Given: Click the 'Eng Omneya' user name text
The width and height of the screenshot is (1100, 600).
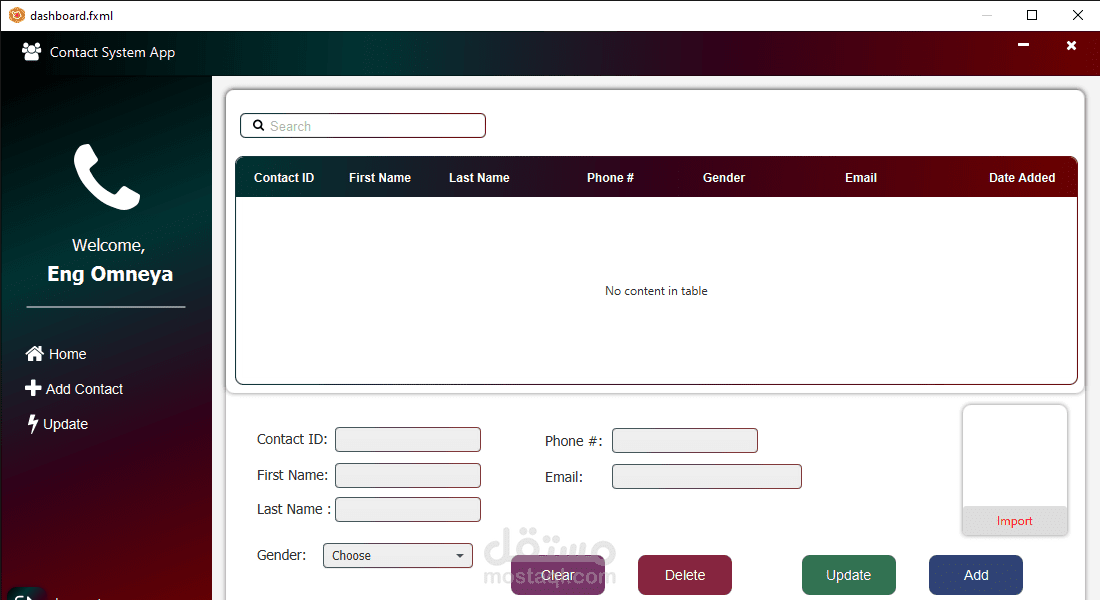Looking at the screenshot, I should click(x=110, y=274).
